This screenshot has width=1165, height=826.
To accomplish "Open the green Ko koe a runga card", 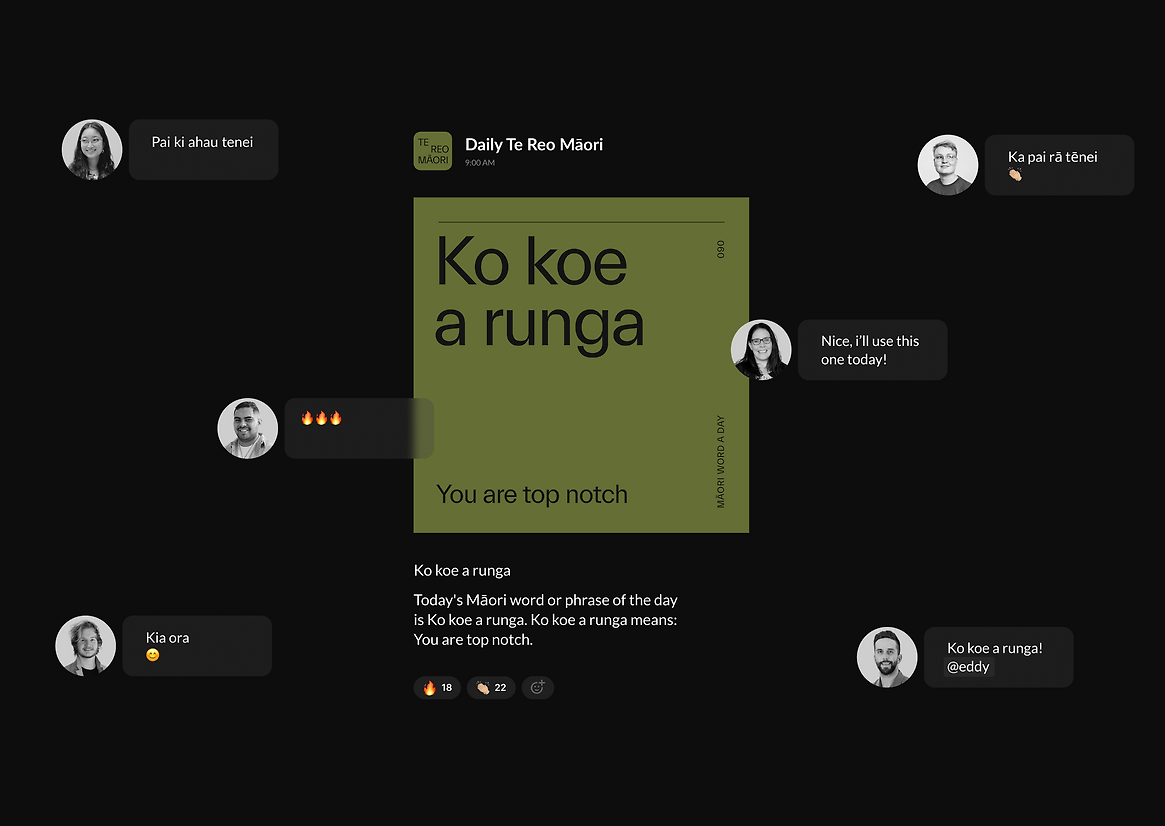I will (x=581, y=365).
